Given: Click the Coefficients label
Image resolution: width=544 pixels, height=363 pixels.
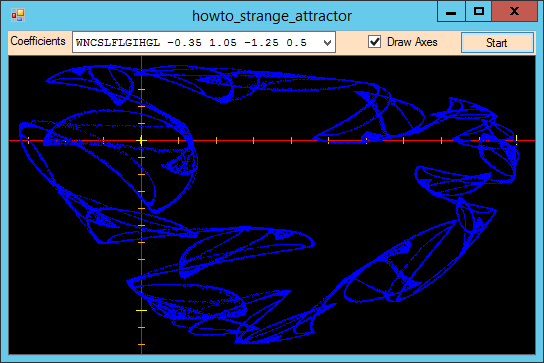Looking at the screenshot, I should pyautogui.click(x=38, y=41).
